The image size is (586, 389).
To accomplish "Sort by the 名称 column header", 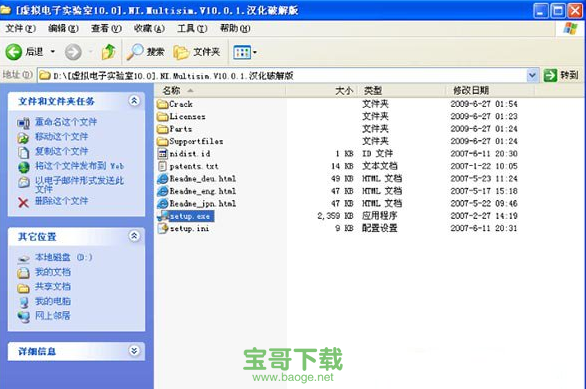I will coord(220,90).
